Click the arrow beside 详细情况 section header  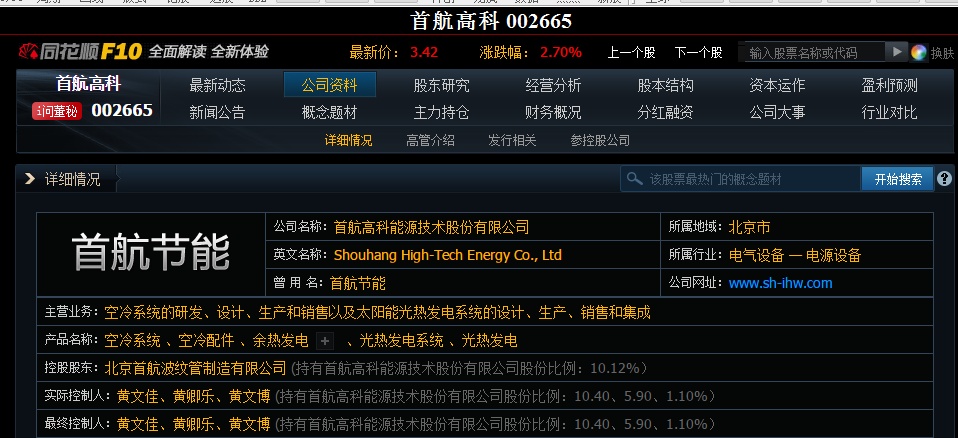[29, 179]
